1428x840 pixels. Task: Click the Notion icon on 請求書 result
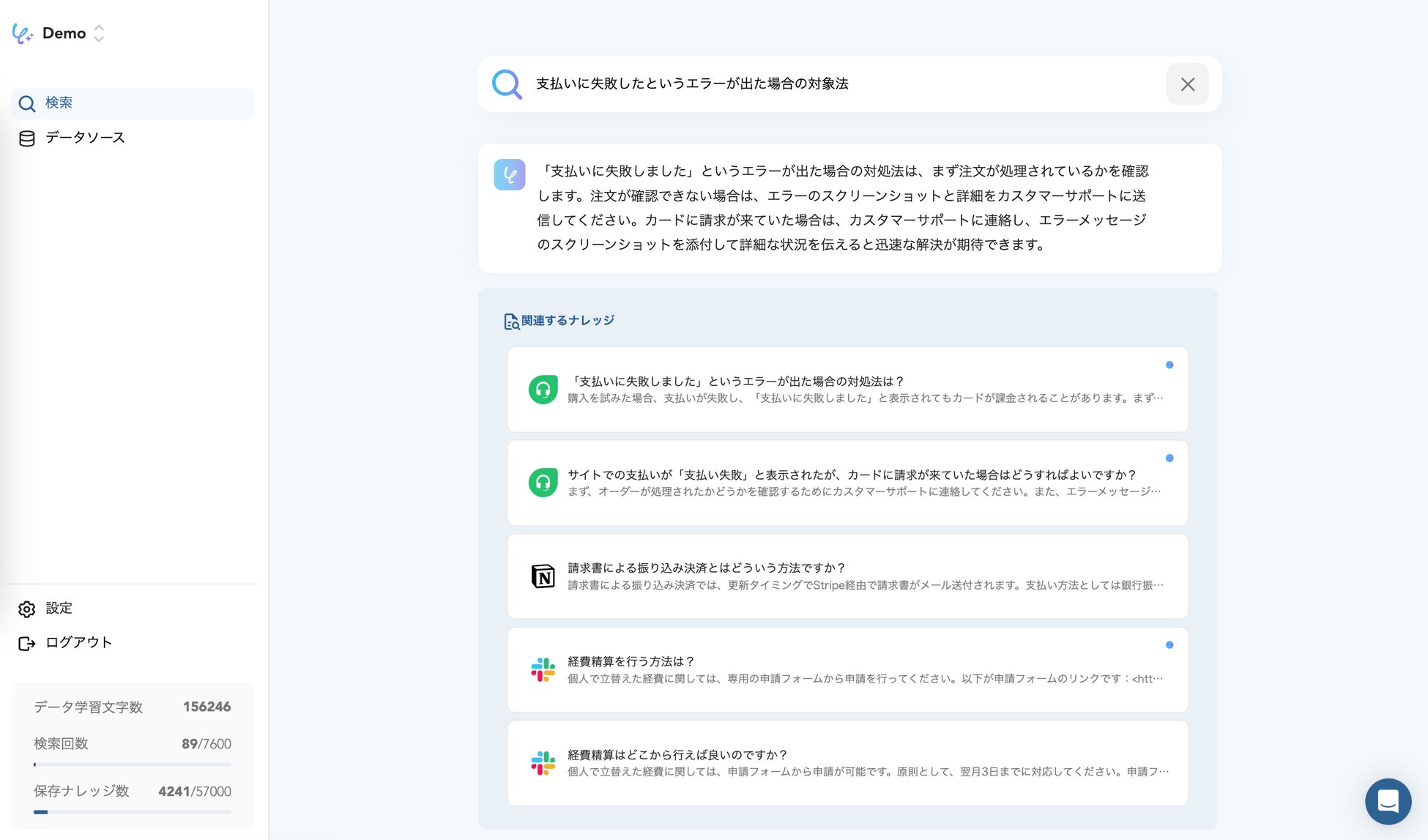coord(543,576)
